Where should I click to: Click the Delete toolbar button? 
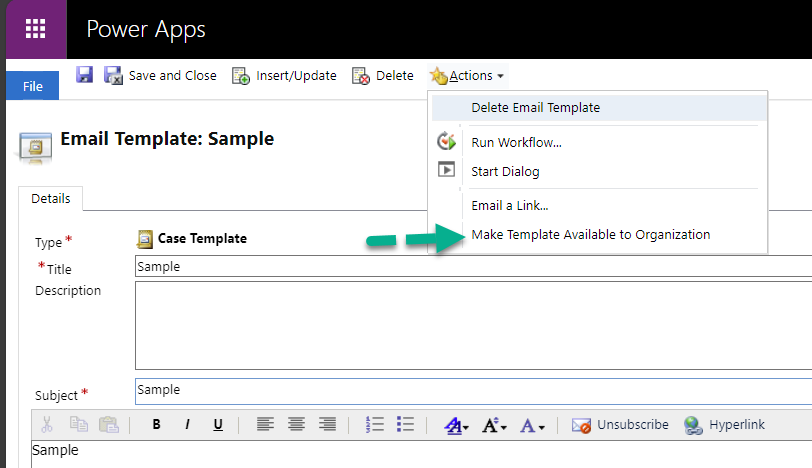(x=383, y=76)
